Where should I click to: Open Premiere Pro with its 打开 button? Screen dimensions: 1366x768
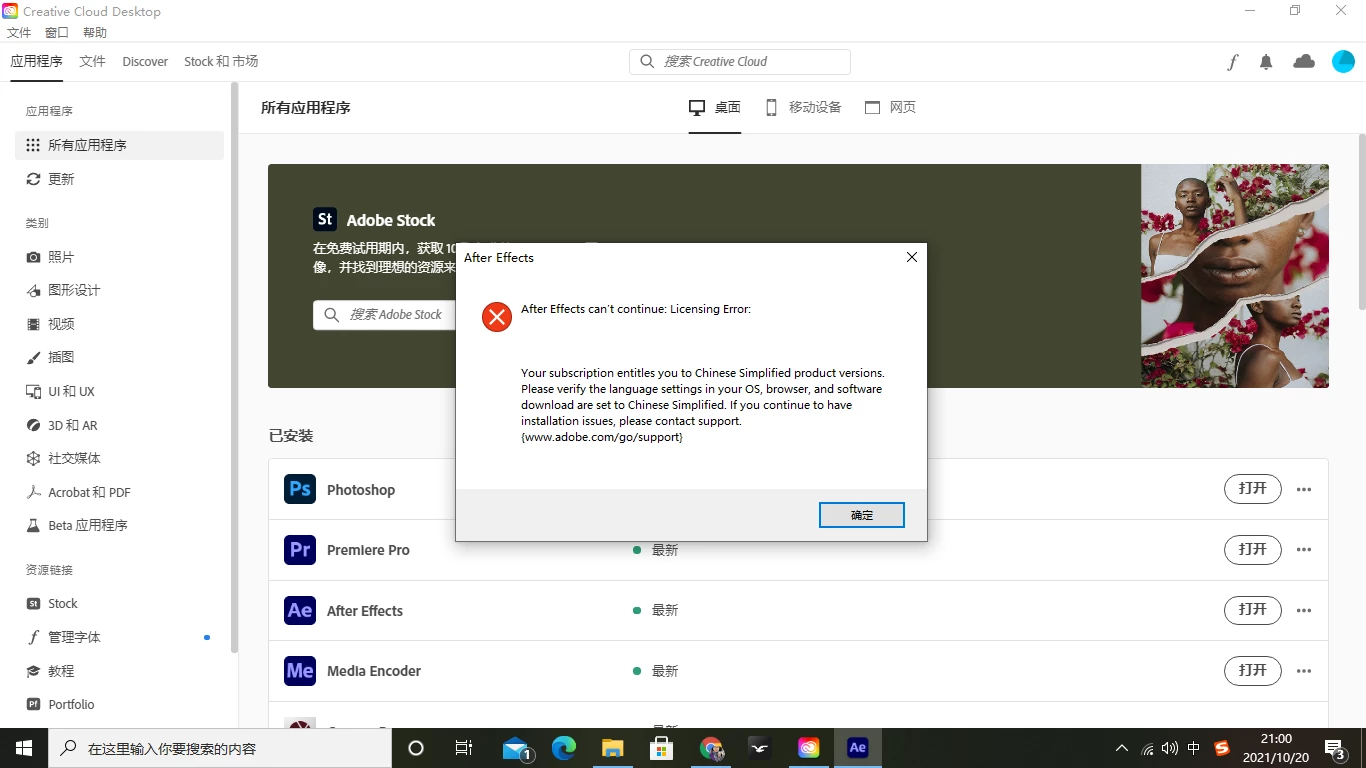[1253, 549]
